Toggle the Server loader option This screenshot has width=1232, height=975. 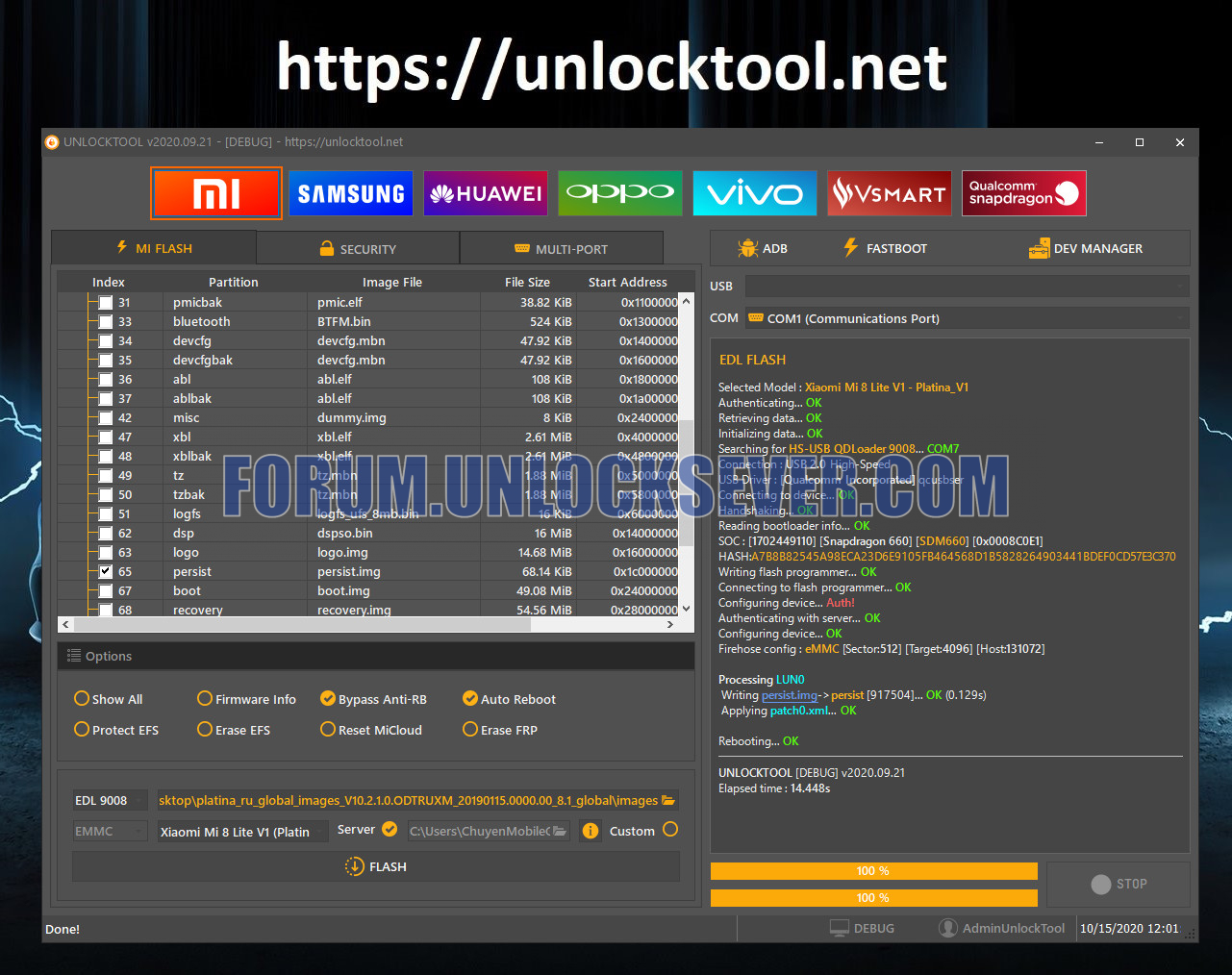tap(390, 829)
